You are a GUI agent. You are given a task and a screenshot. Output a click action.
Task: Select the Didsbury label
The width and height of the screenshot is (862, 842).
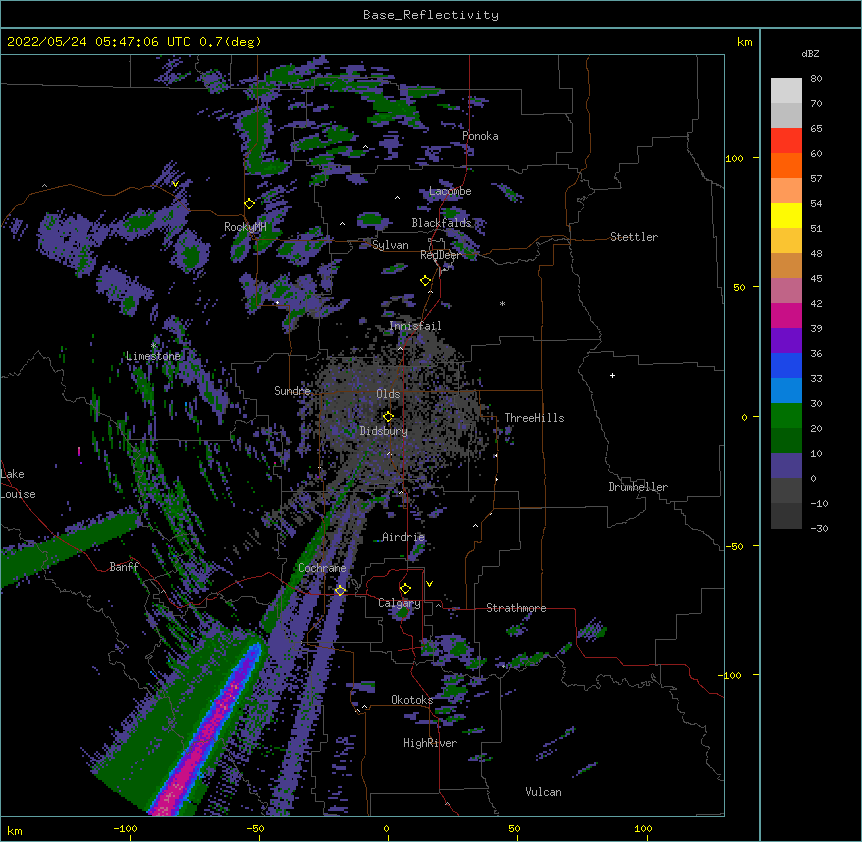tap(384, 431)
